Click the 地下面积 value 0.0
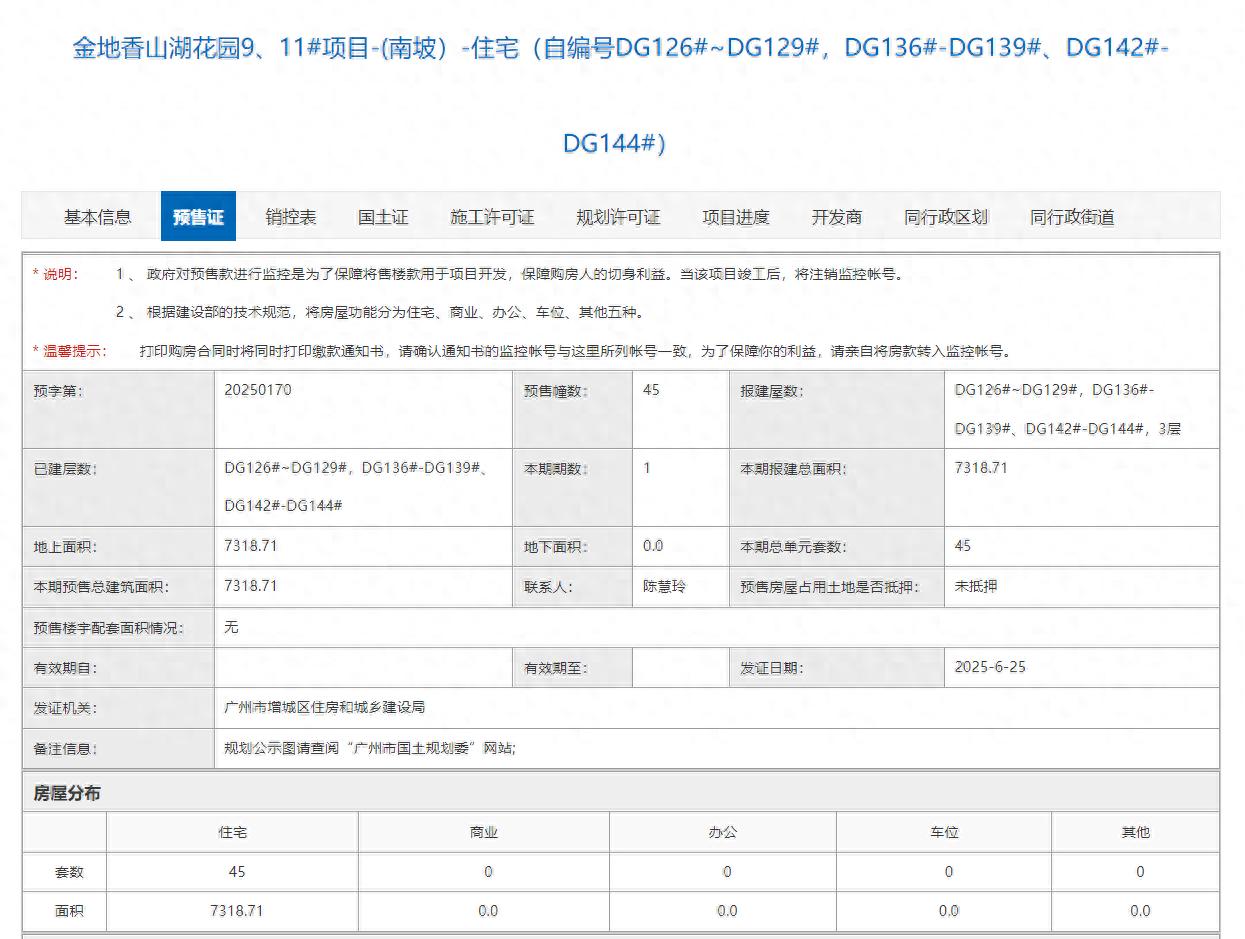This screenshot has height=939, width=1245. pyautogui.click(x=653, y=546)
